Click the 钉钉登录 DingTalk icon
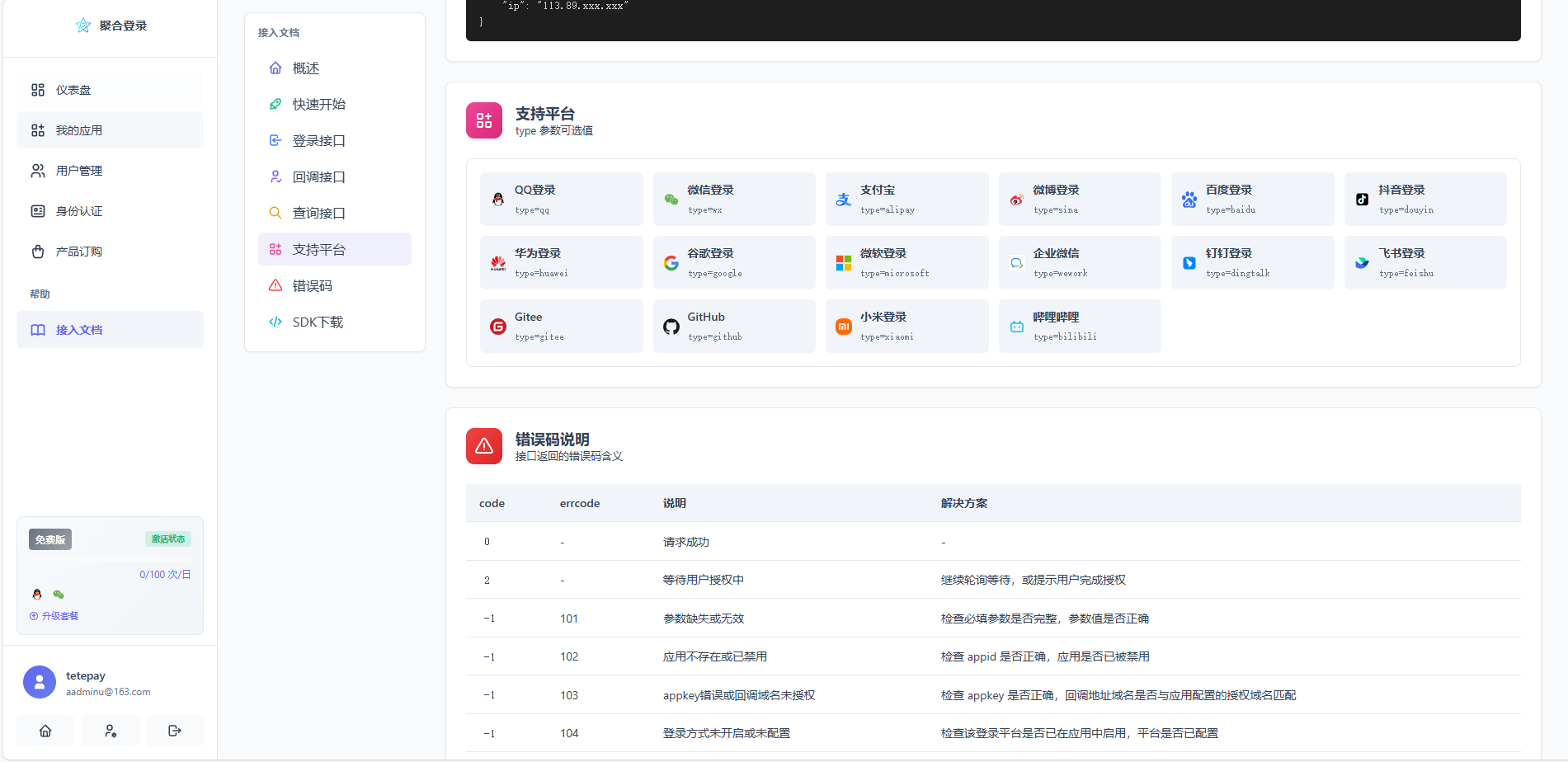Viewport: 1568px width, 762px height. point(1189,261)
